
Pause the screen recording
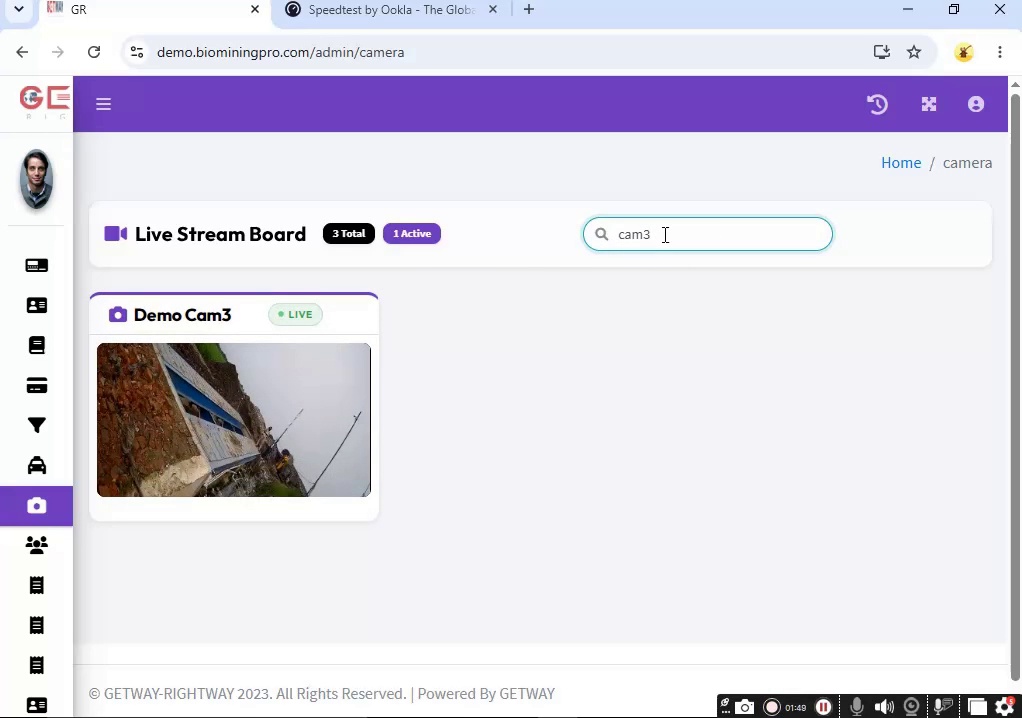click(823, 707)
